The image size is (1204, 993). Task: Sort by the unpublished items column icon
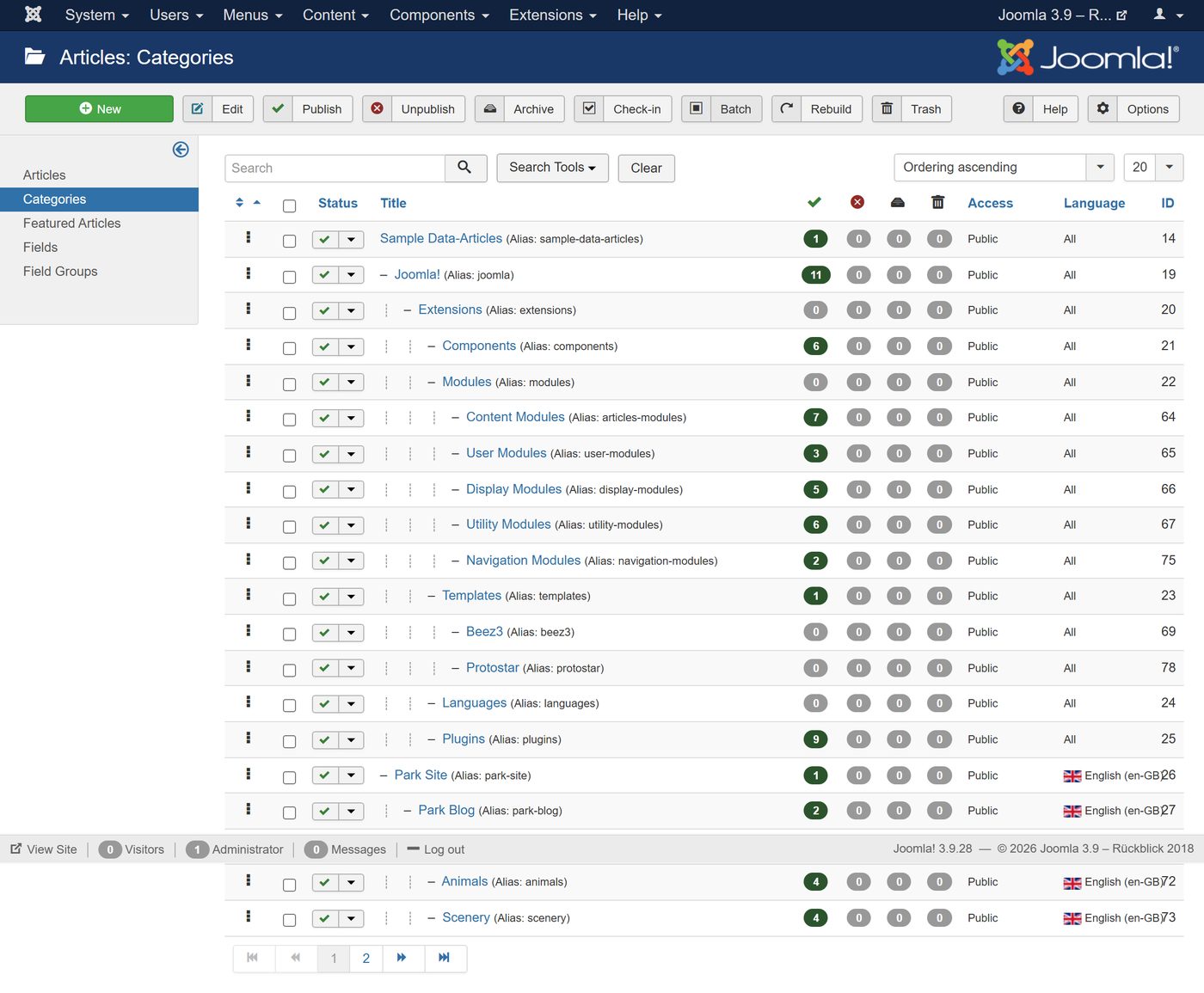857,202
